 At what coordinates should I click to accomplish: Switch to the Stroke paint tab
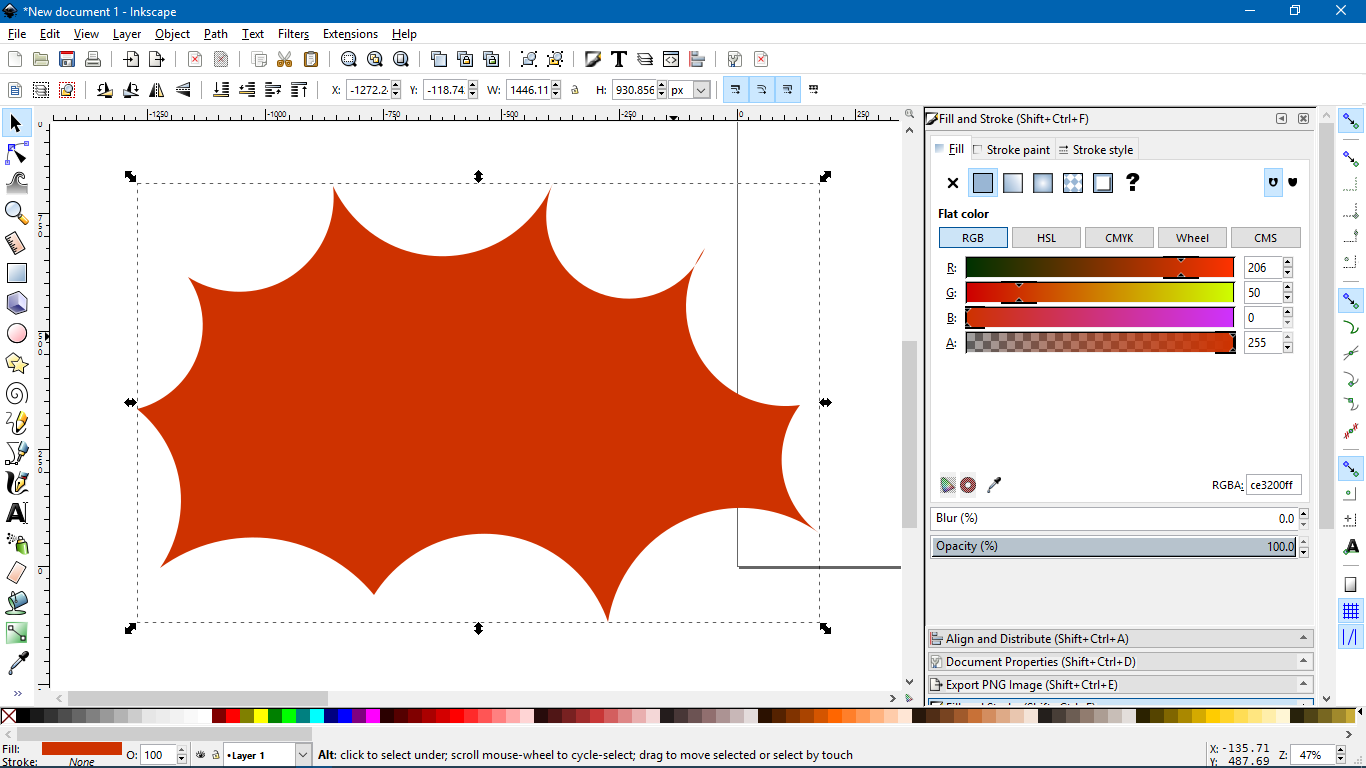point(1012,150)
